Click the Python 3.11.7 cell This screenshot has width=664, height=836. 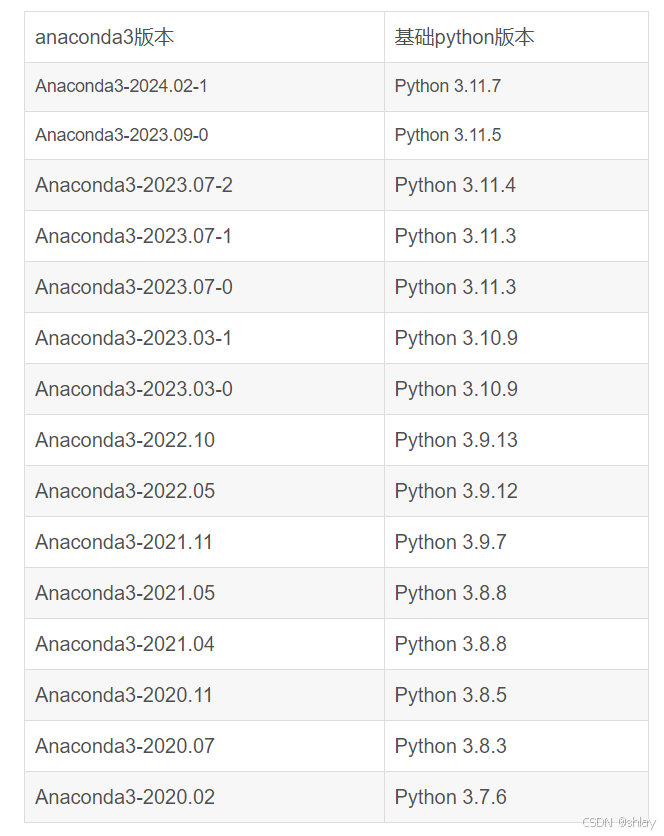516,87
